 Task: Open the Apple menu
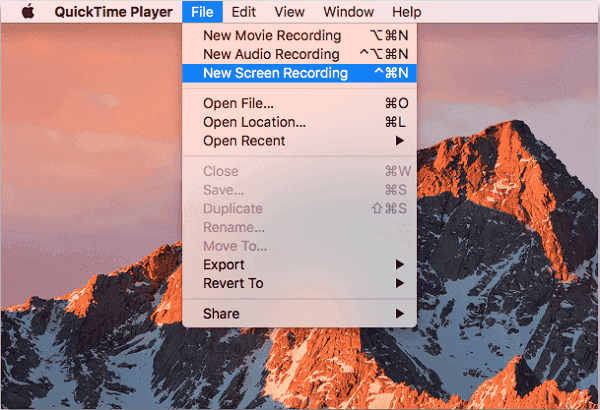pyautogui.click(x=28, y=12)
